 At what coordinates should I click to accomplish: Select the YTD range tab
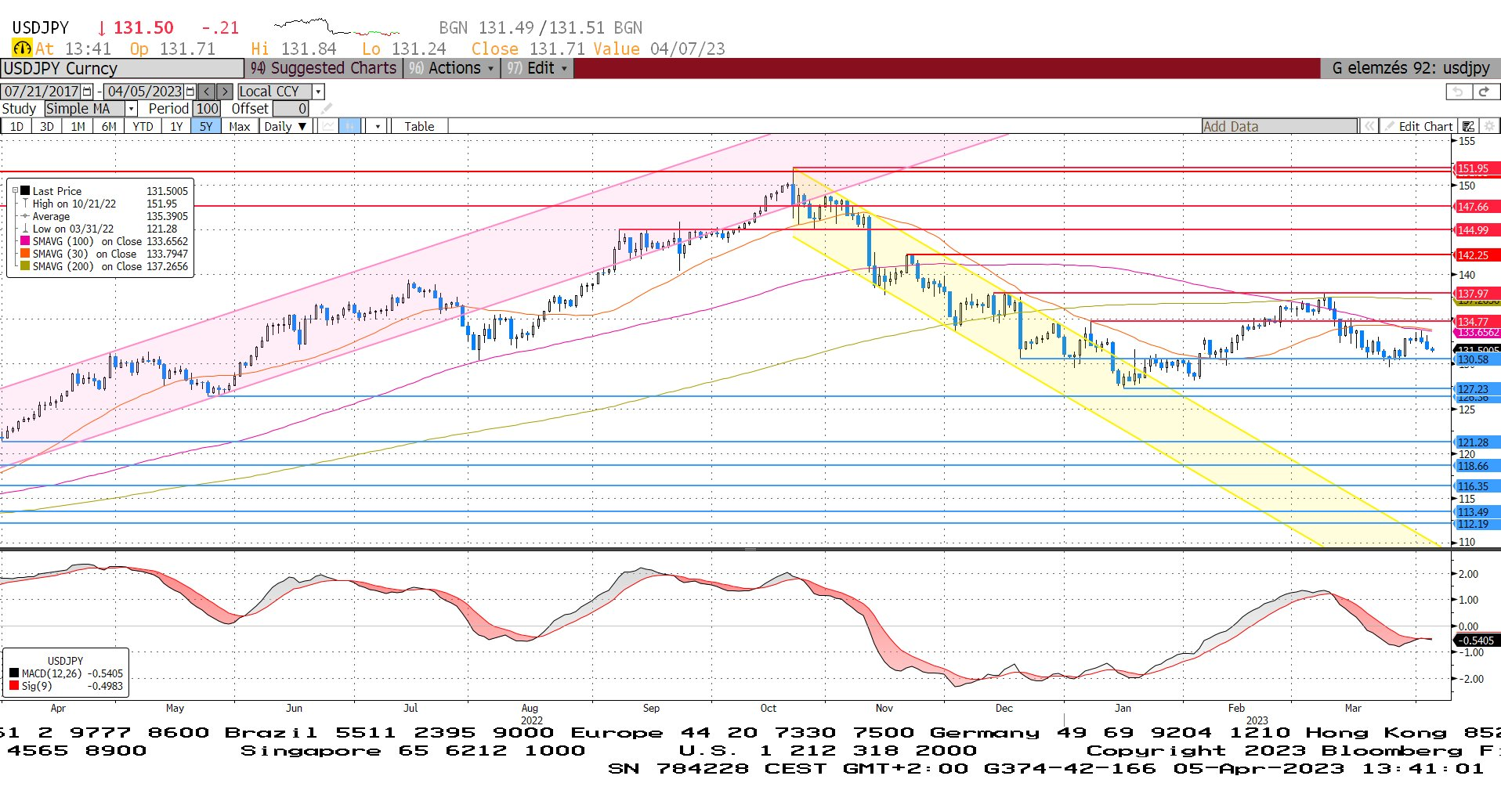pyautogui.click(x=143, y=126)
